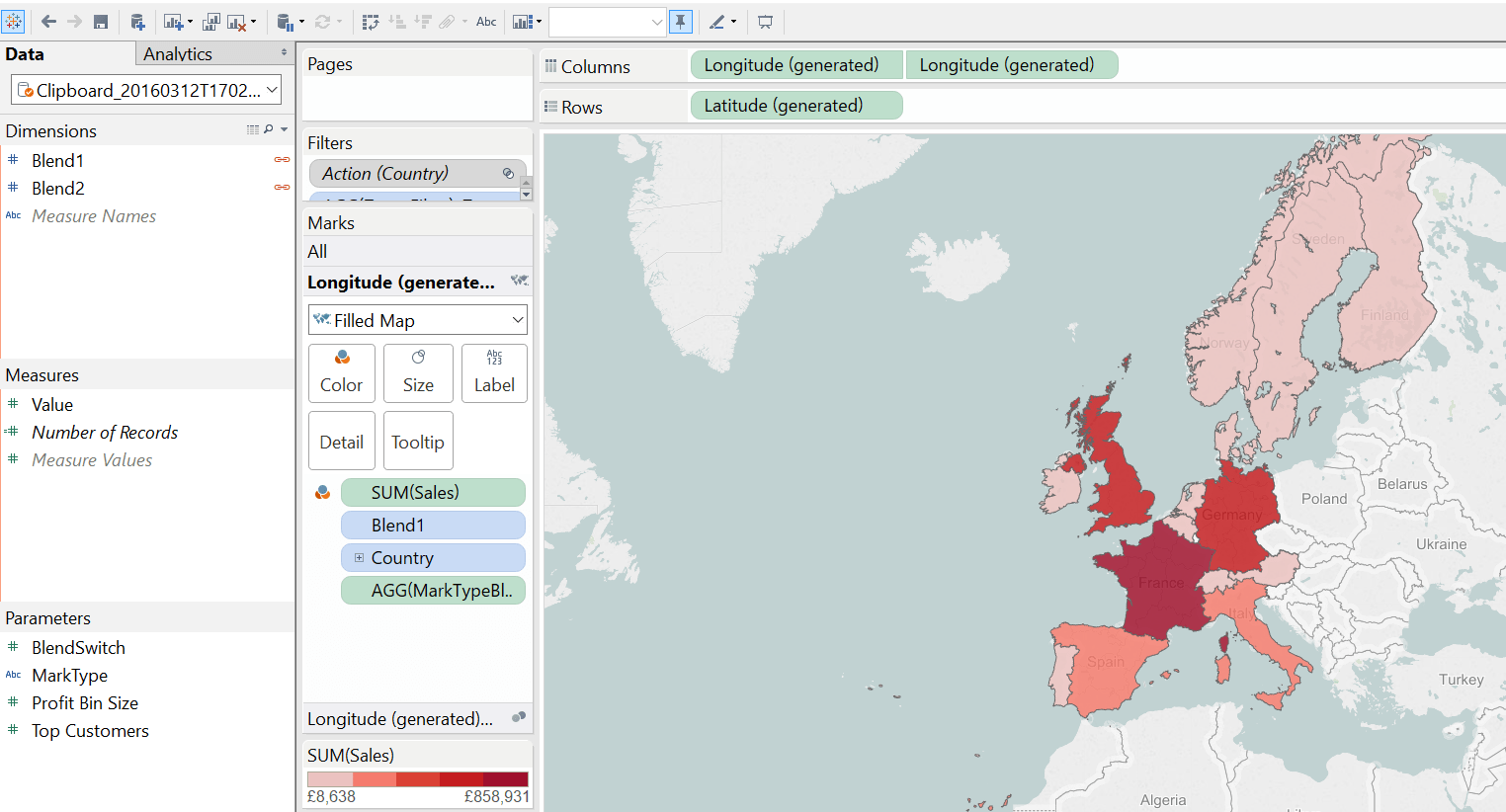Screen dimensions: 1506x812
Task: Enter presentation mode from the toolbar
Action: point(765,21)
